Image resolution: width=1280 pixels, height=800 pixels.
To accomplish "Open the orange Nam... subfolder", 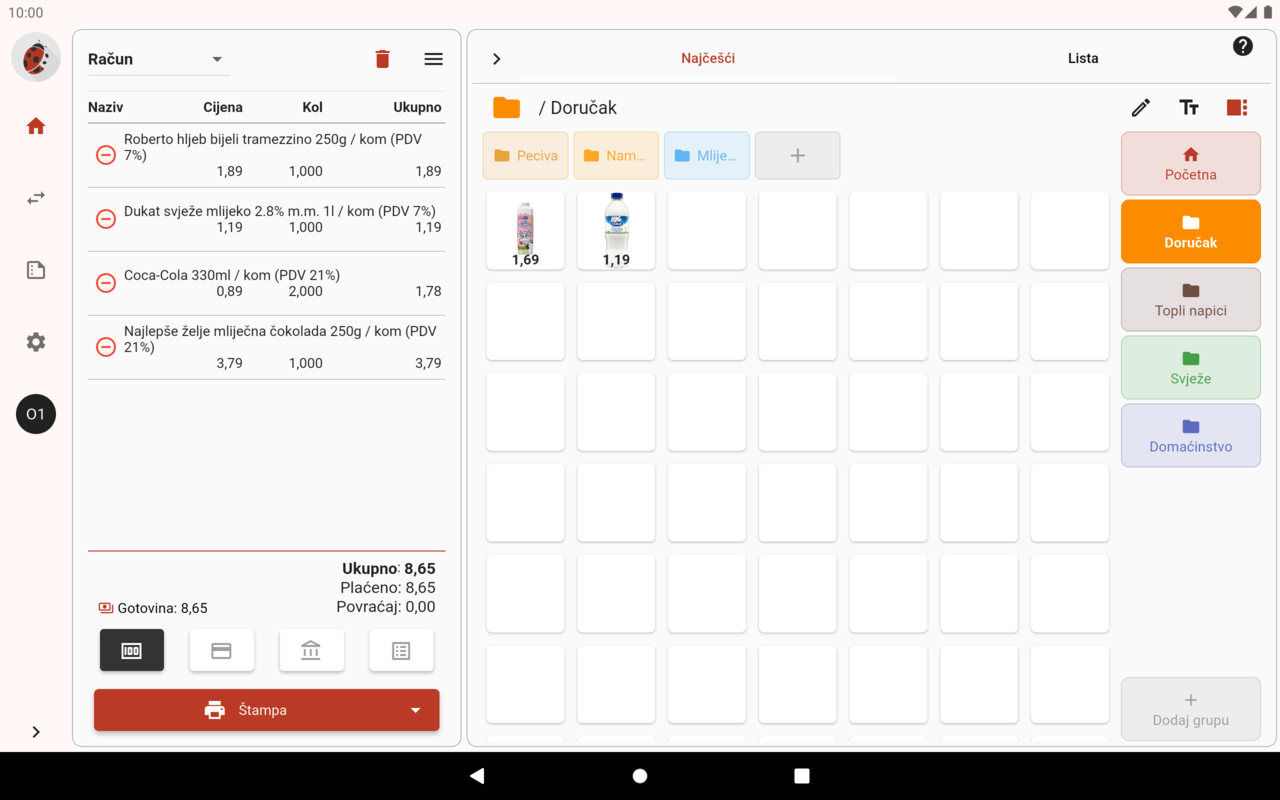I will pyautogui.click(x=616, y=156).
